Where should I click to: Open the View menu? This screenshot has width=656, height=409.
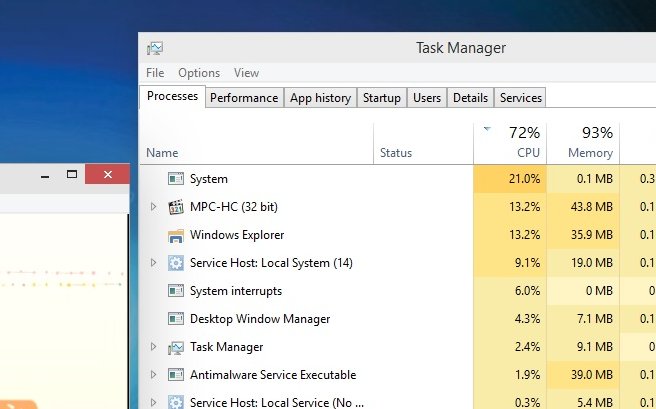pos(246,73)
